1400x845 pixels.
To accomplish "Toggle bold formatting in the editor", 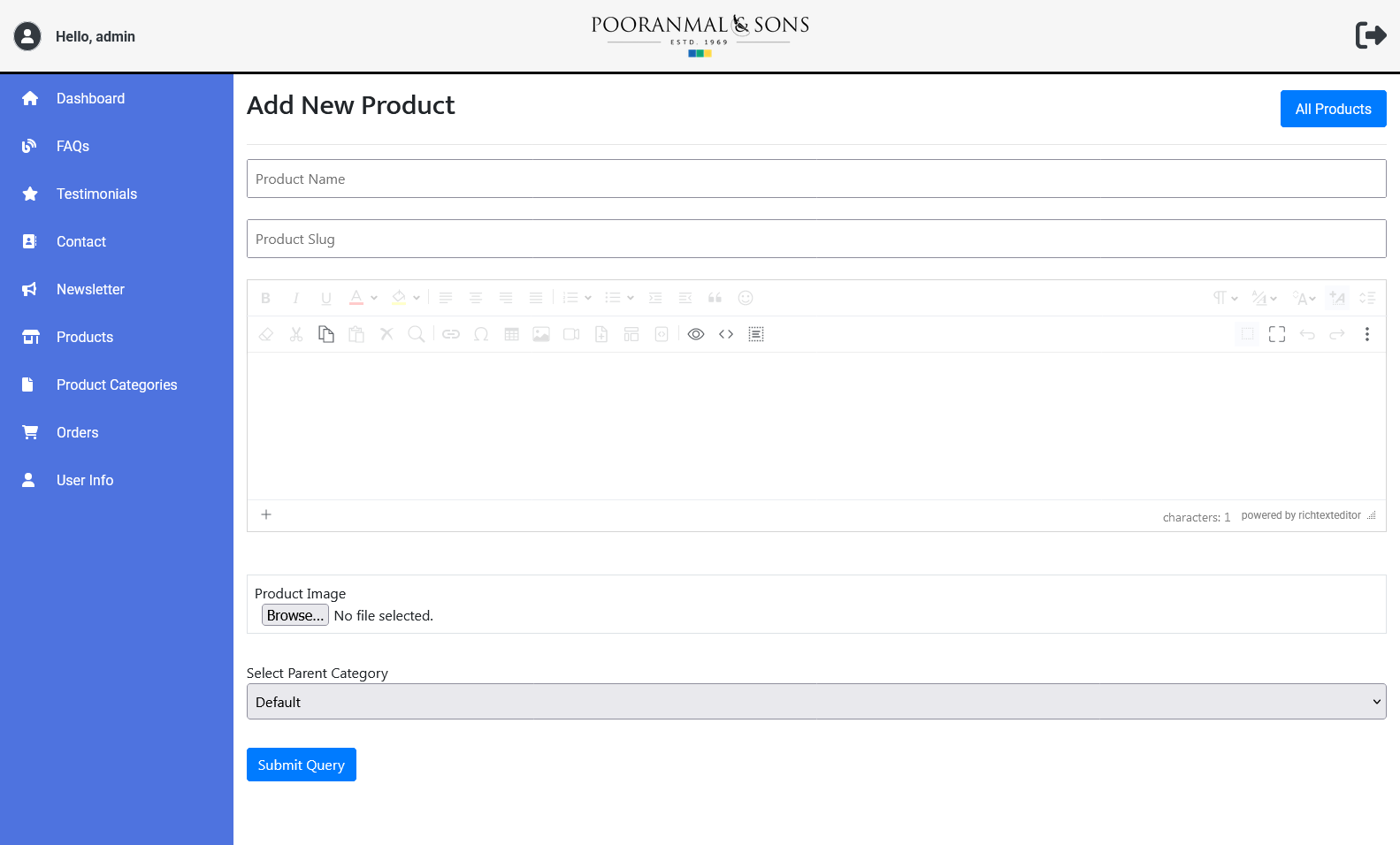I will (265, 298).
